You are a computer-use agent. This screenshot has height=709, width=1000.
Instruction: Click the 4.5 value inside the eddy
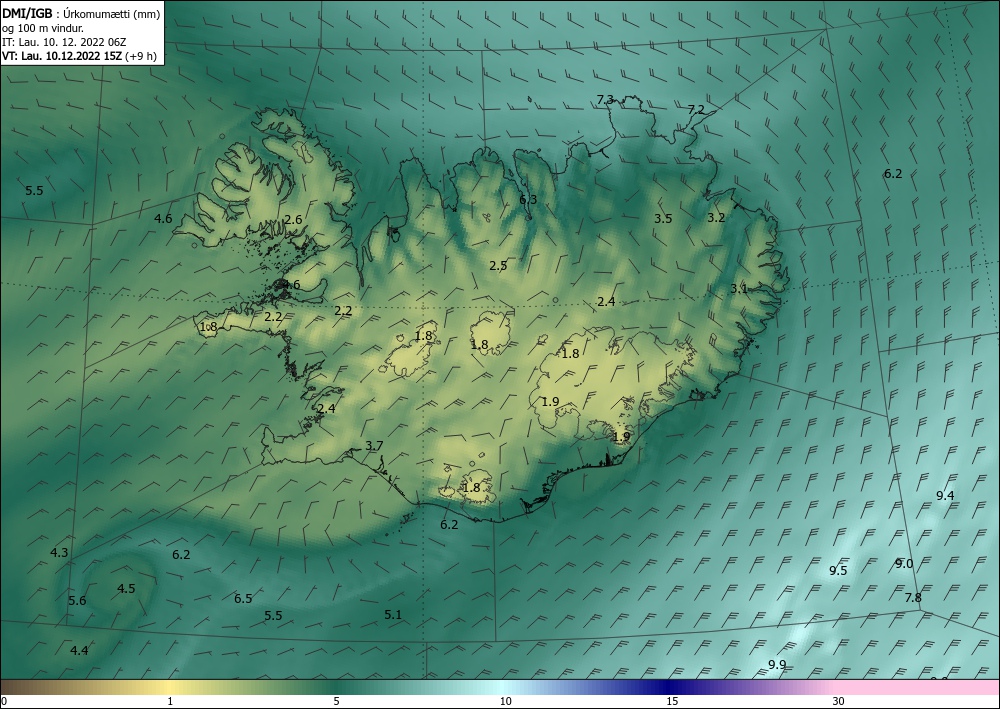[126, 588]
